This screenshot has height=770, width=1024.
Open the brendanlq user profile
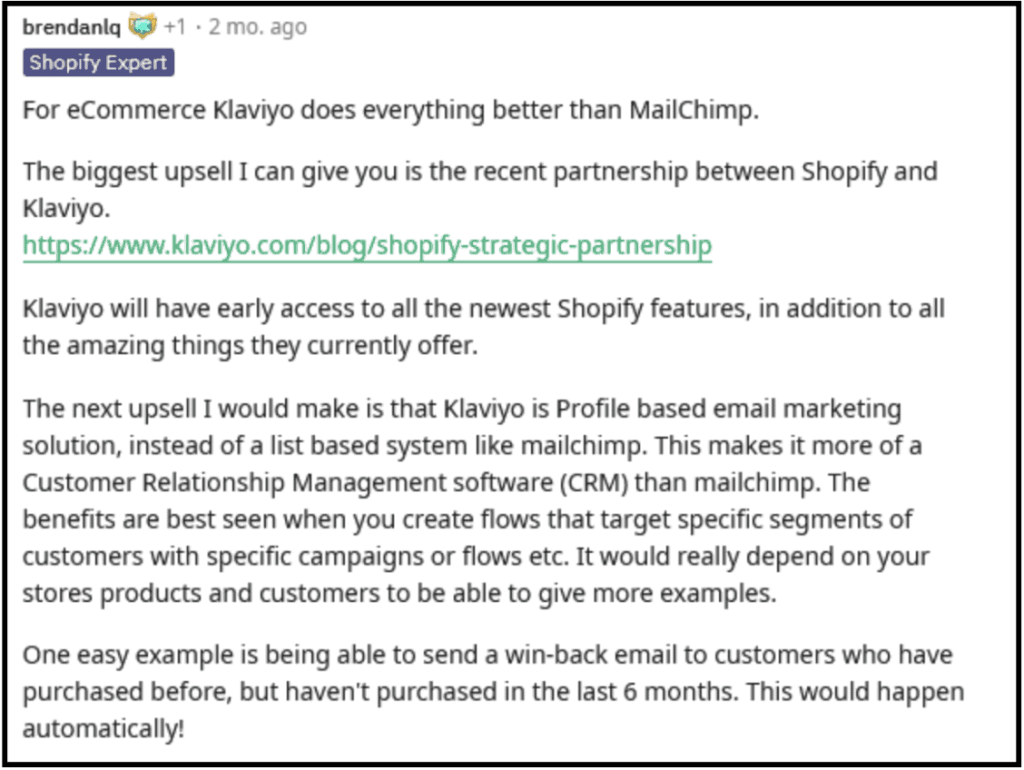click(x=71, y=27)
